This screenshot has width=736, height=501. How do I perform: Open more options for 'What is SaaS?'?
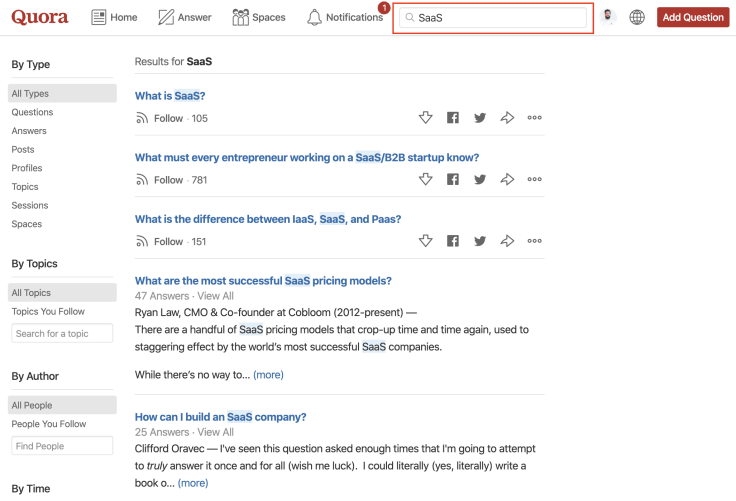(534, 117)
